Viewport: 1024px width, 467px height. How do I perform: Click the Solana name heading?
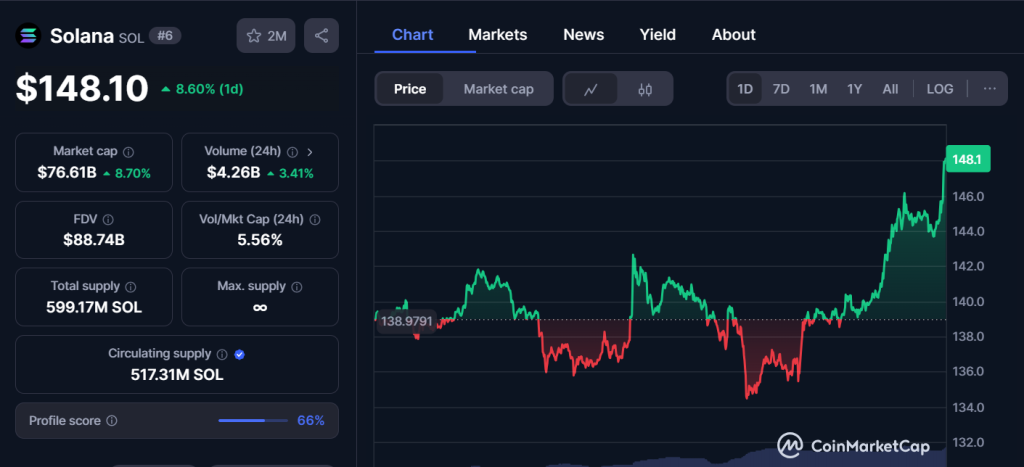[82, 36]
